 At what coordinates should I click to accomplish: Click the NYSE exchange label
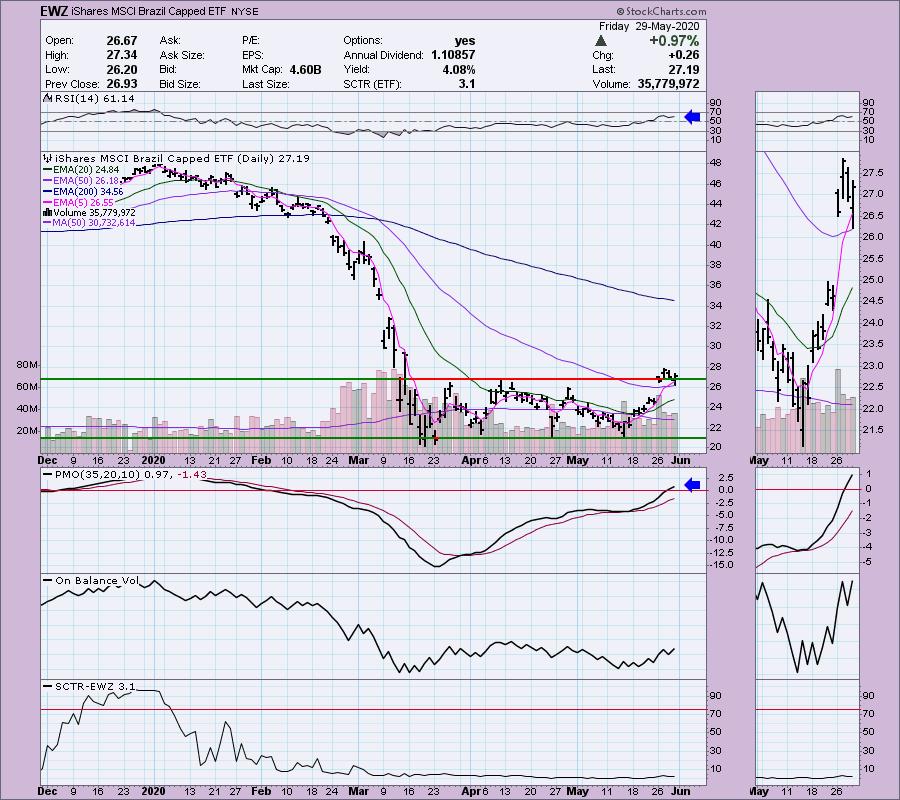pyautogui.click(x=245, y=11)
